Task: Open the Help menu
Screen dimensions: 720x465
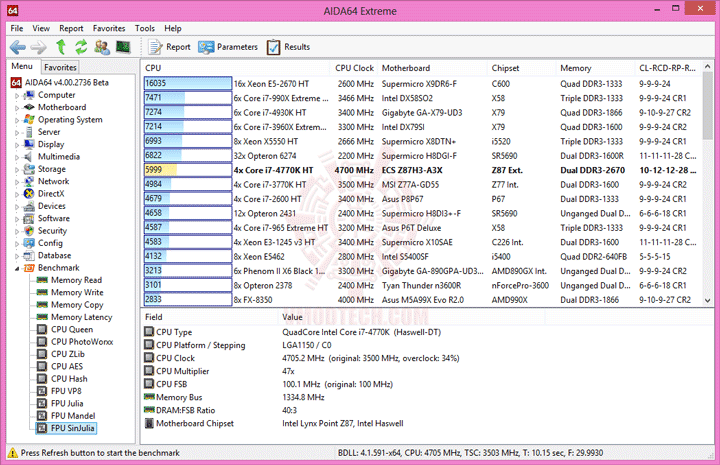Action: tap(173, 28)
